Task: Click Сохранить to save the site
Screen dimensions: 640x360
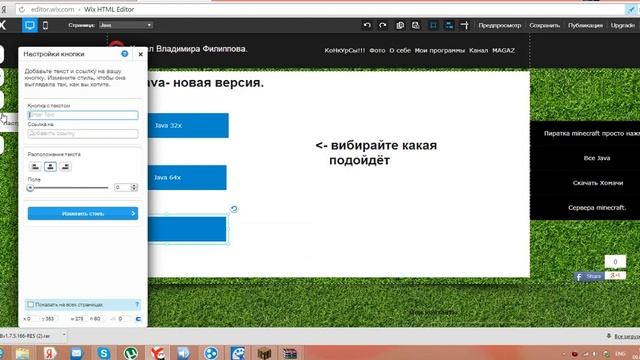Action: pos(544,25)
